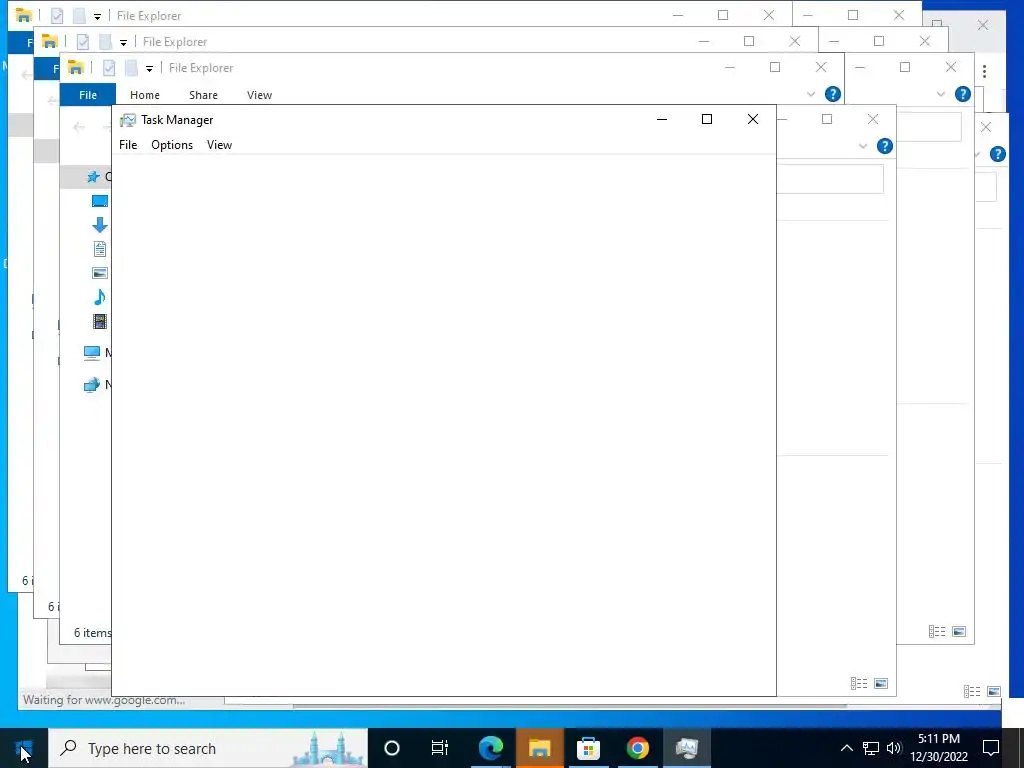
Task: Open Quick Access dropdown in rearmost File Explorer
Action: click(x=97, y=16)
